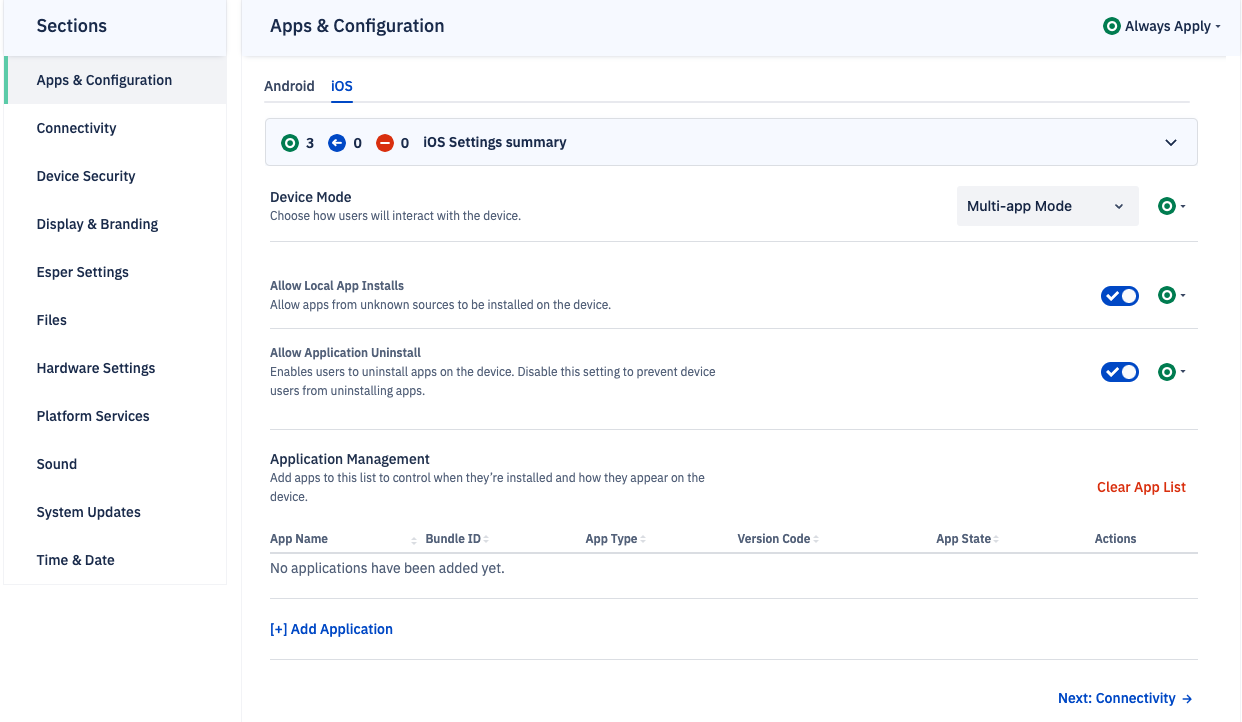Expand the iOS Settings summary chevron
1242x722 pixels.
point(1171,143)
